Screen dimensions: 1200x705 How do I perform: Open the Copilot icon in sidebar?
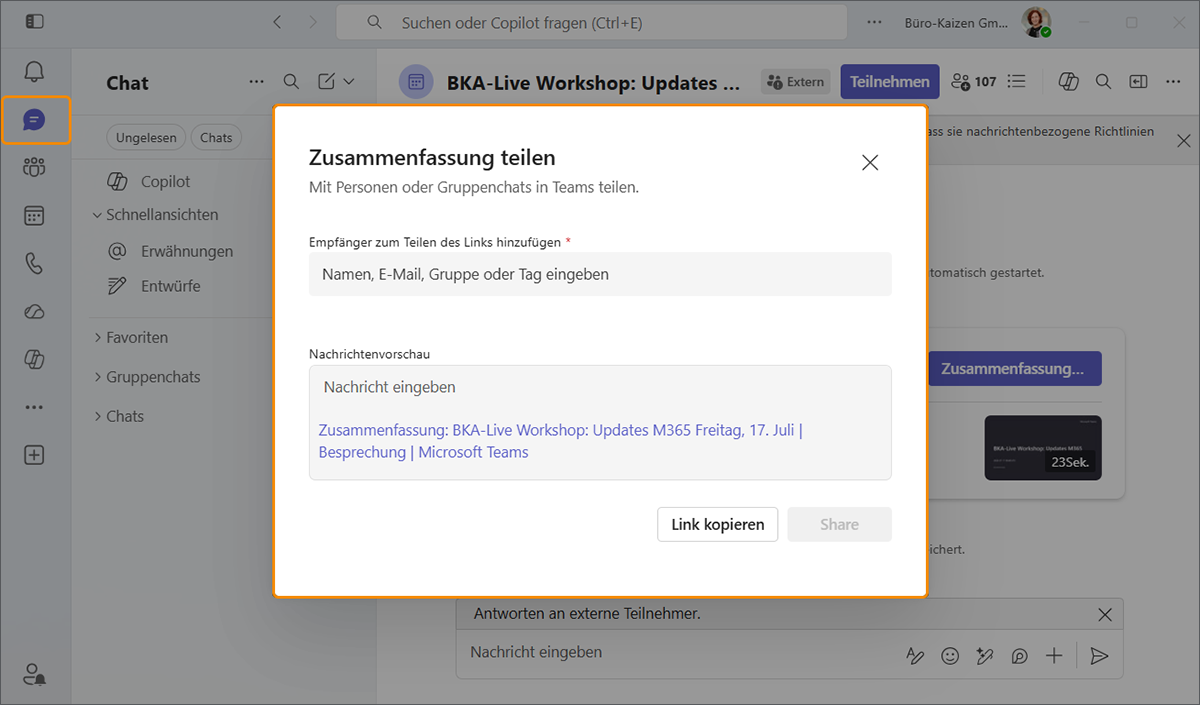coord(35,359)
